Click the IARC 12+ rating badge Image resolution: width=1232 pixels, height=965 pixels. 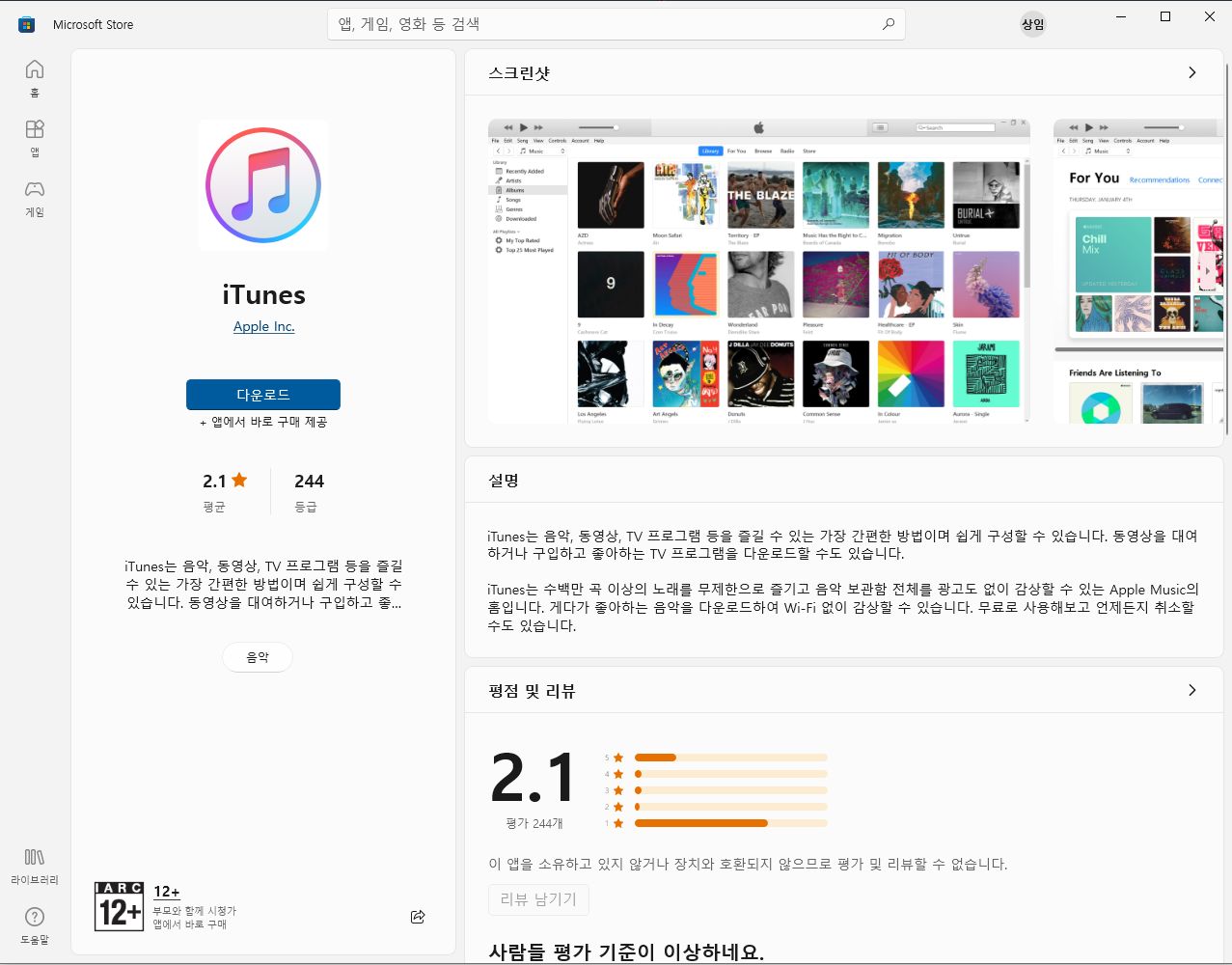pyautogui.click(x=119, y=906)
